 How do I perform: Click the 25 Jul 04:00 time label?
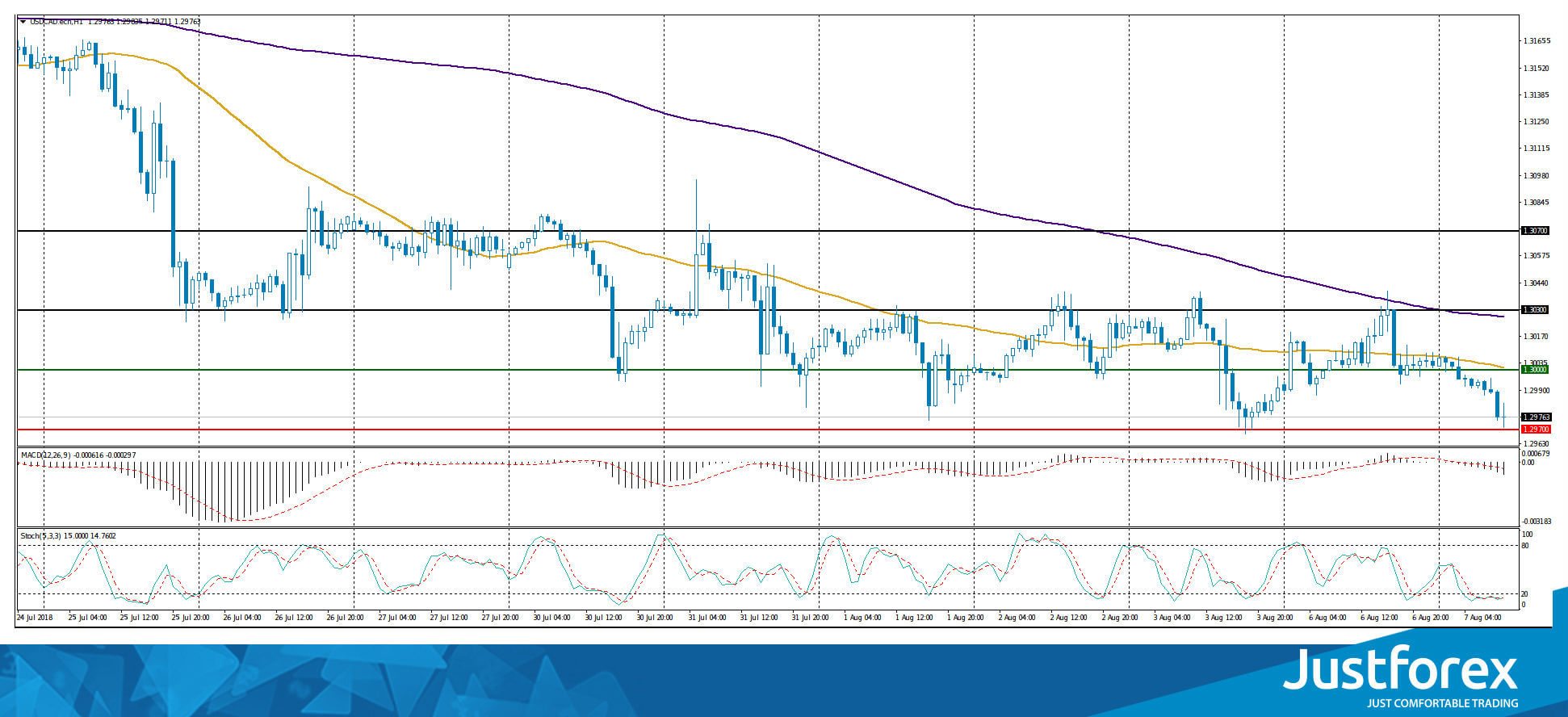tap(88, 618)
